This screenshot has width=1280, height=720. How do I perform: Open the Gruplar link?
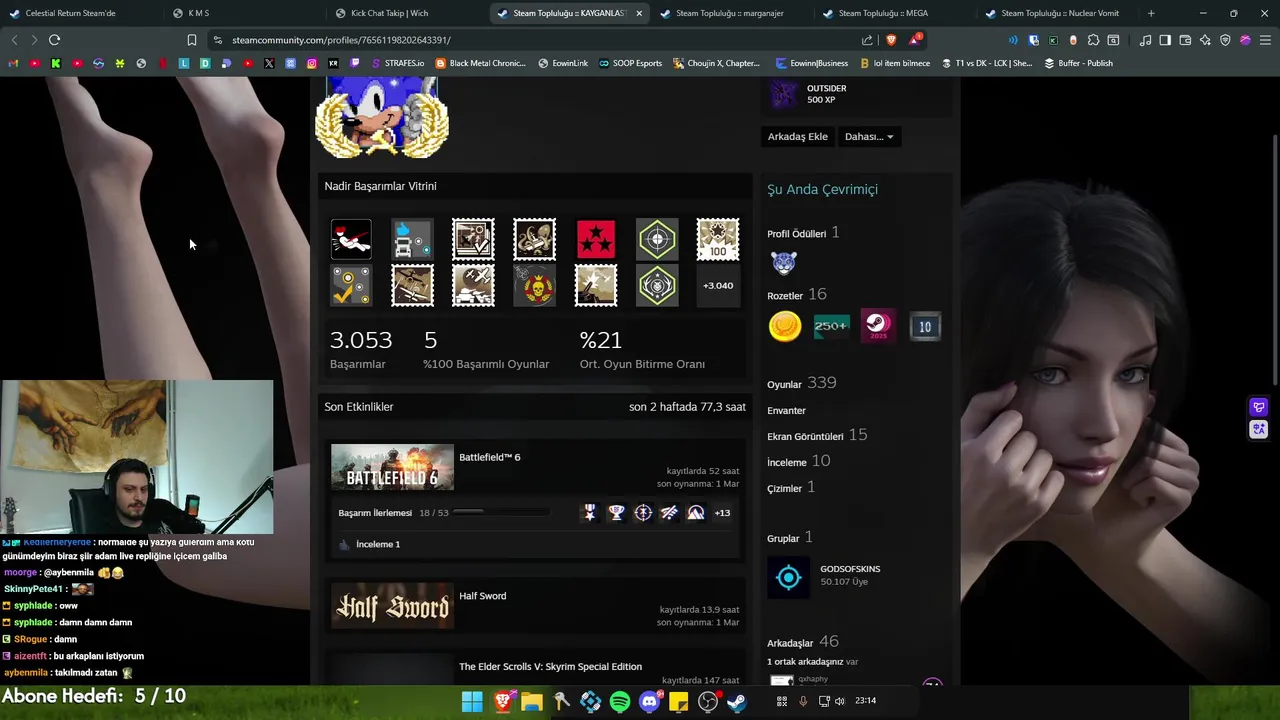790,537
